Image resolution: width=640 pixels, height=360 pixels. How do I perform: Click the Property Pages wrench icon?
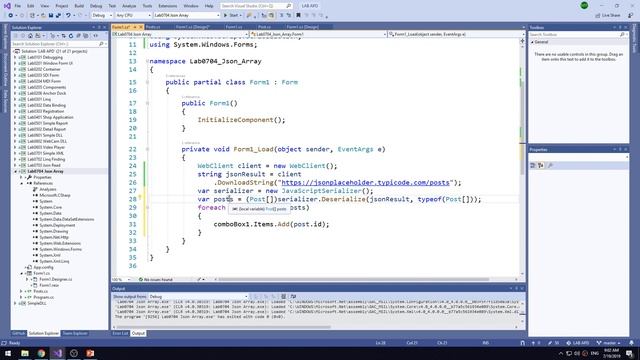click(x=550, y=165)
